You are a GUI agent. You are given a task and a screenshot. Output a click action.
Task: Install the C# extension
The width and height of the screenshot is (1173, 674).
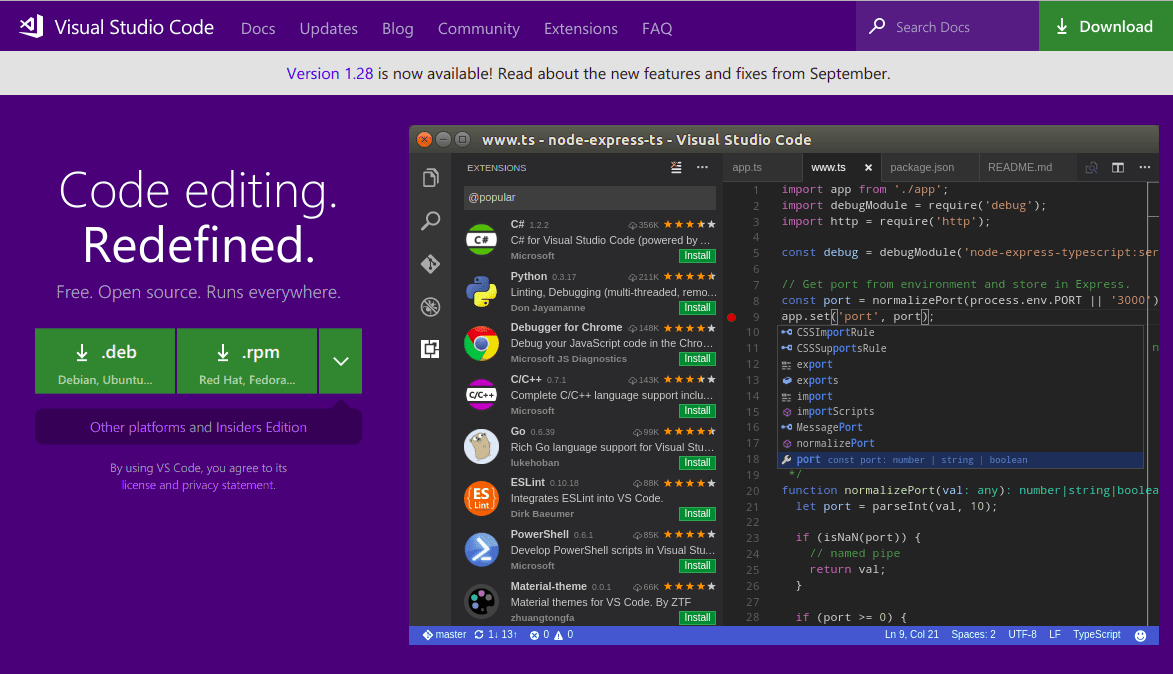coord(697,256)
